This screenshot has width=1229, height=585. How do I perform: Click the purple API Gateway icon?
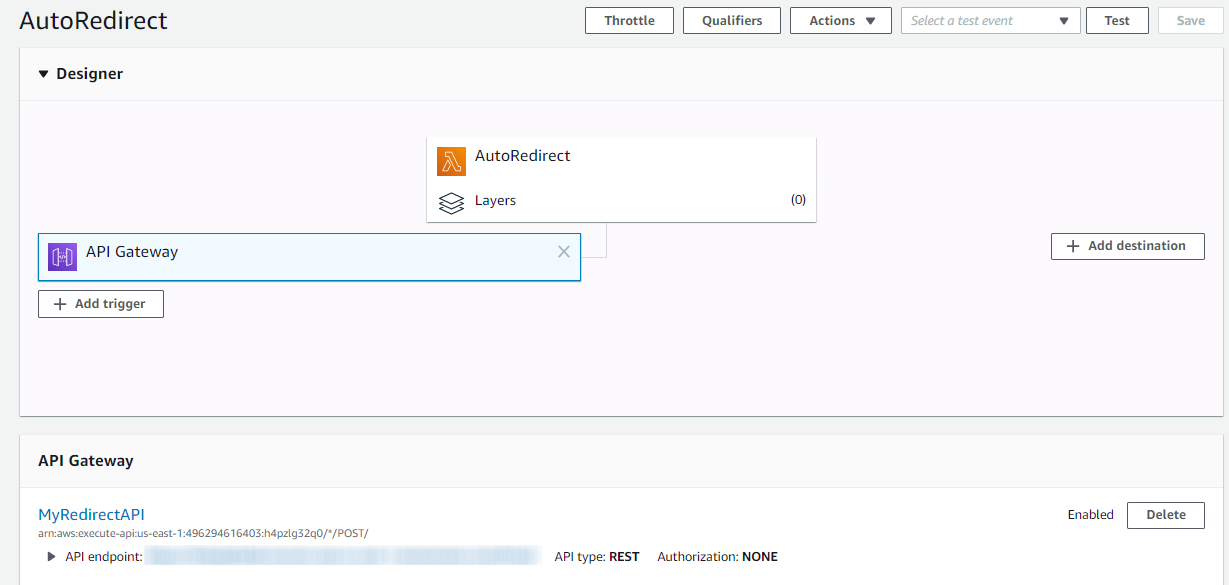coord(63,257)
